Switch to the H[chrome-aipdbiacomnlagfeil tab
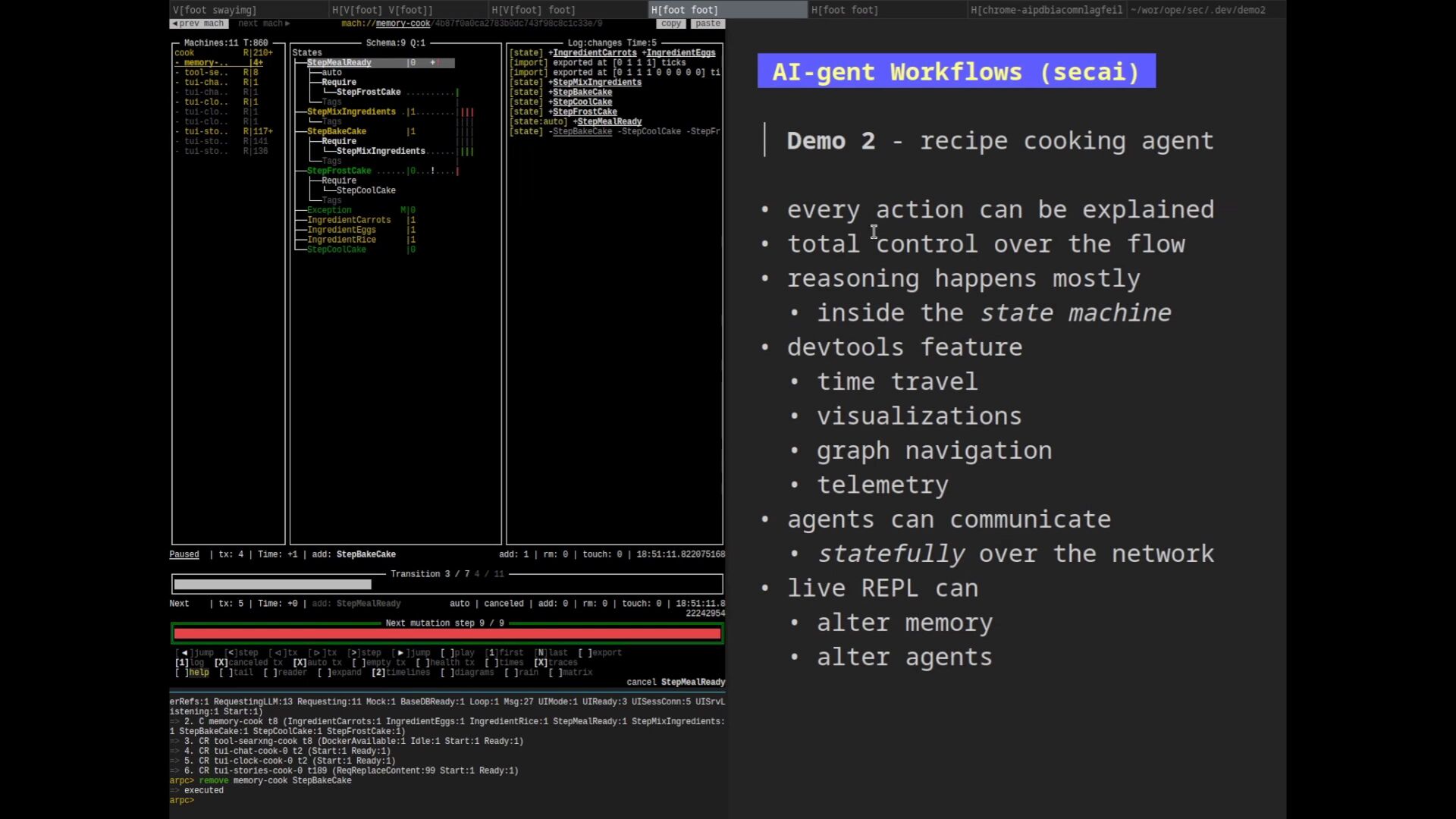Viewport: 1456px width, 819px height. coord(1046,10)
